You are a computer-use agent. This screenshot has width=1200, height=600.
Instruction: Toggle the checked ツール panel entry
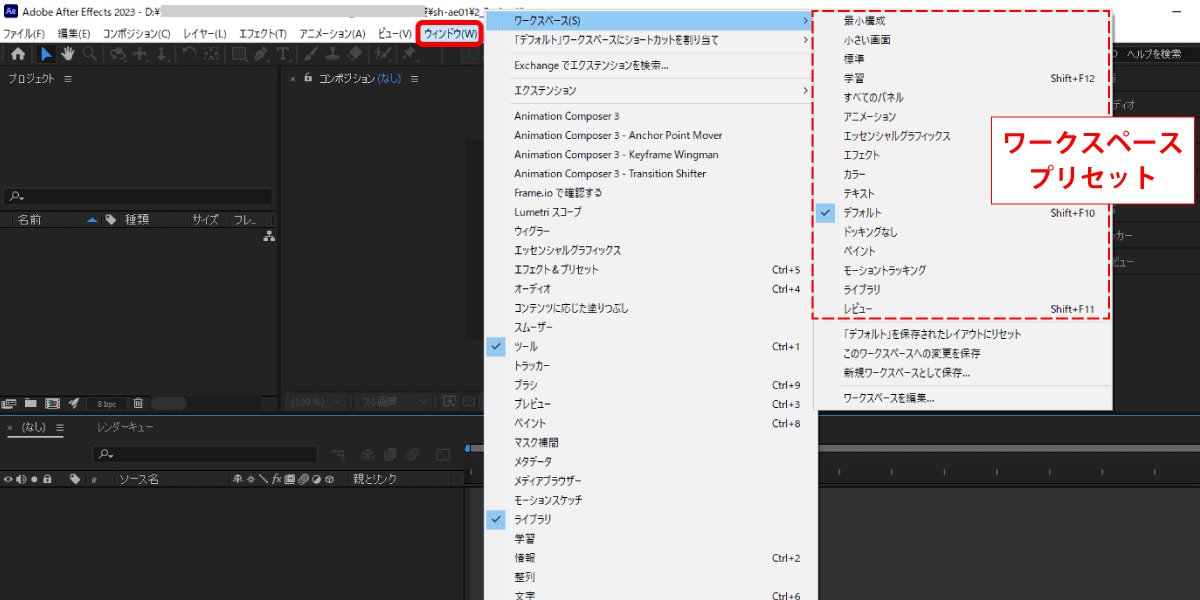click(x=650, y=347)
